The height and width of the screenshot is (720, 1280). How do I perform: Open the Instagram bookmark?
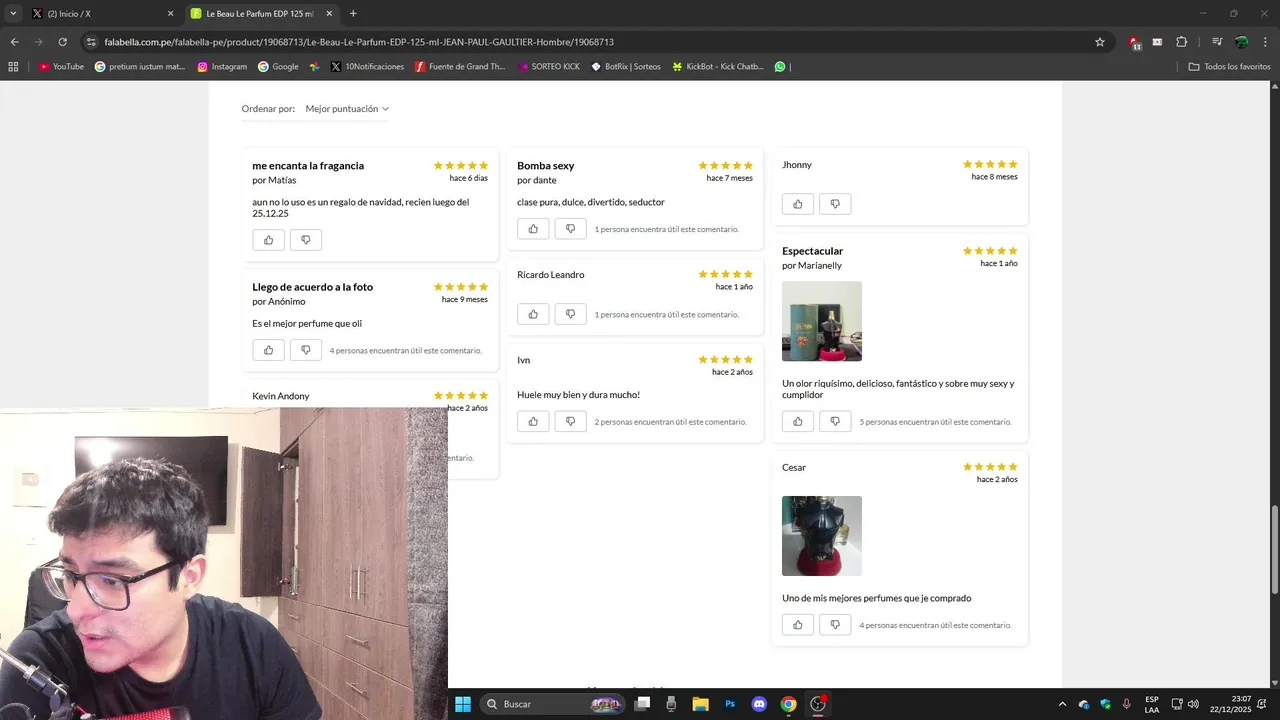(222, 67)
